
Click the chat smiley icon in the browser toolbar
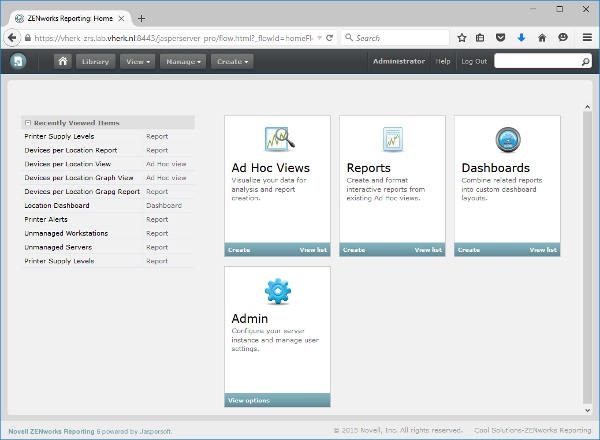coord(563,37)
